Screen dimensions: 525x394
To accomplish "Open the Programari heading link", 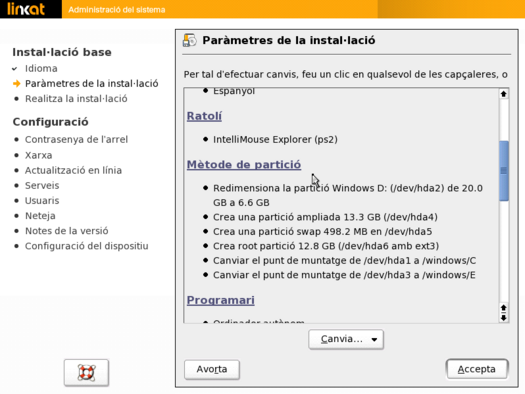I will [x=221, y=300].
